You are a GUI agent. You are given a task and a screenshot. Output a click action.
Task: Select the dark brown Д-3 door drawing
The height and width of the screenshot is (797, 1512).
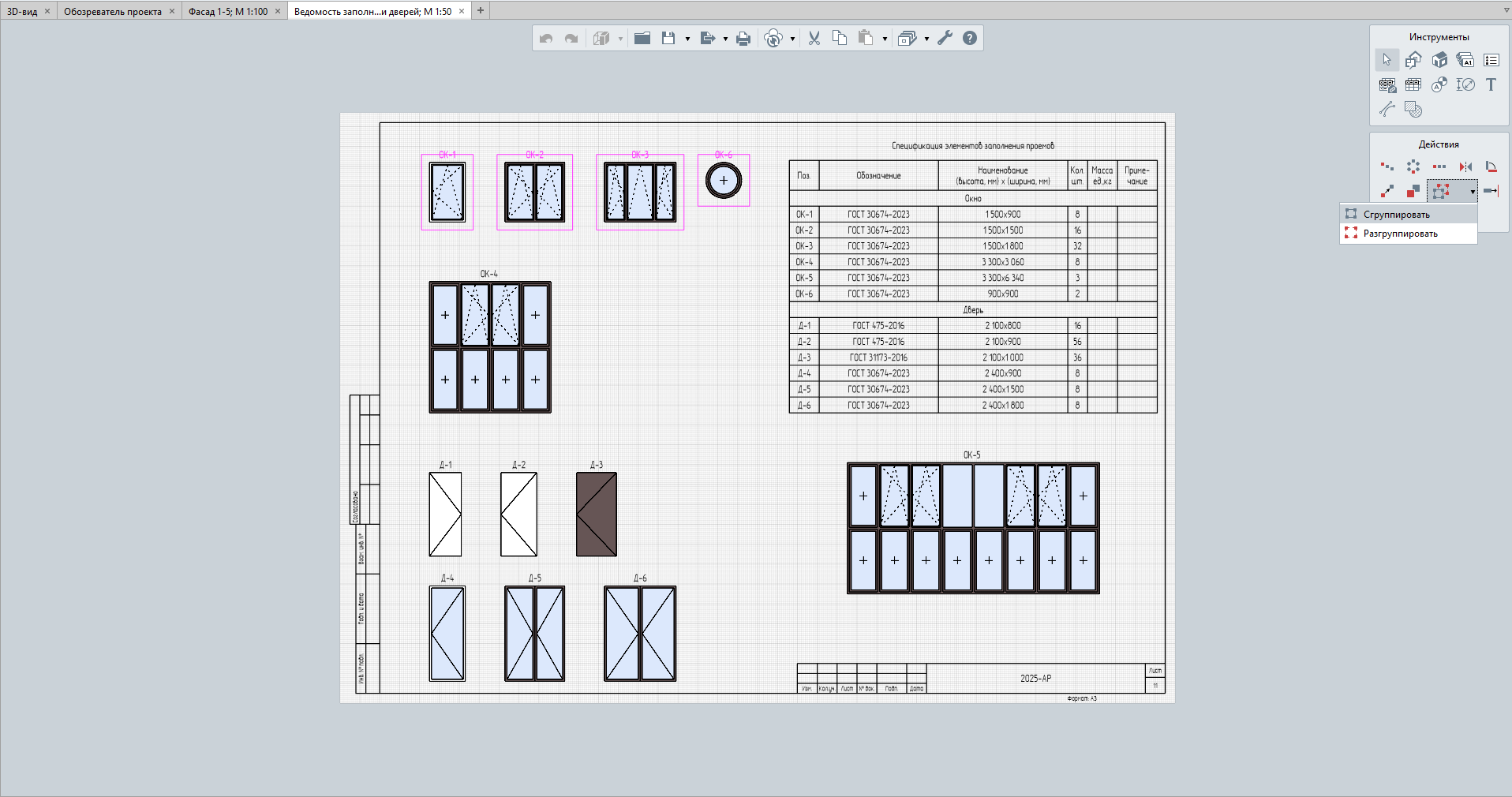[x=597, y=514]
